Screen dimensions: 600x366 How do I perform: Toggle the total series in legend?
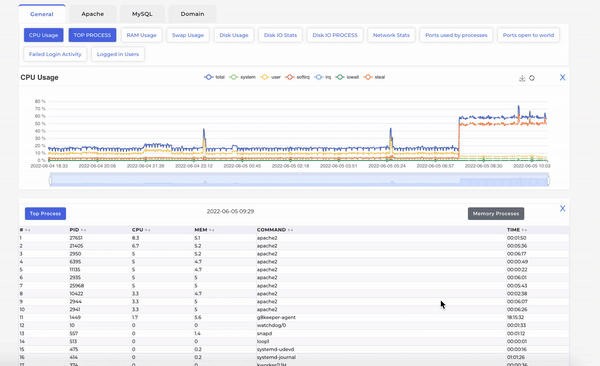pos(215,77)
